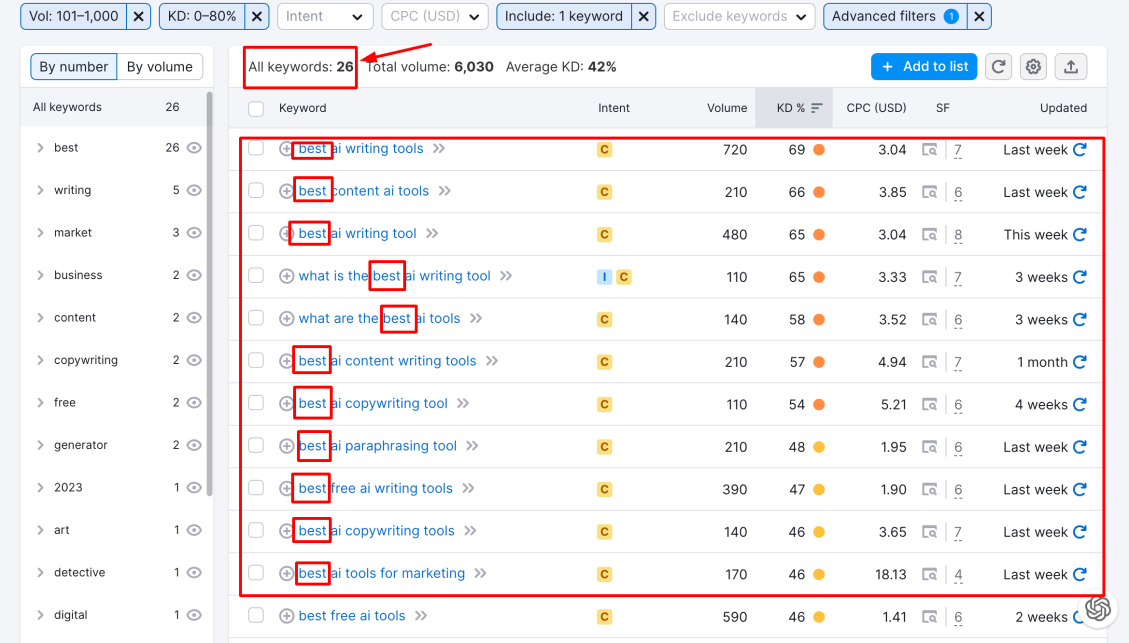Remove the Vol: 101–1,000 filter
This screenshot has width=1129, height=643.
pyautogui.click(x=139, y=16)
